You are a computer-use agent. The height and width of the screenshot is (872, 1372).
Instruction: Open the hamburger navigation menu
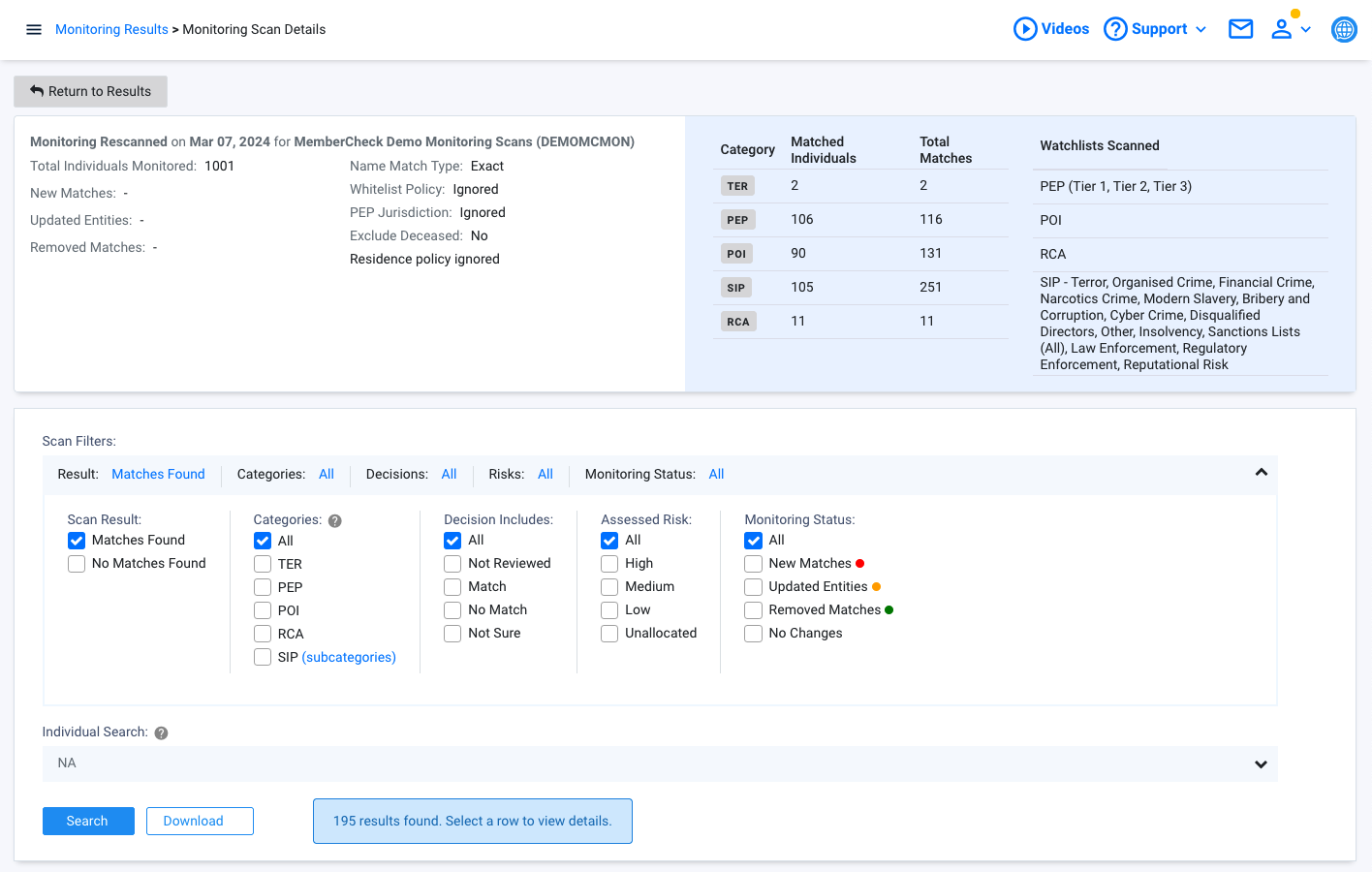[34, 29]
